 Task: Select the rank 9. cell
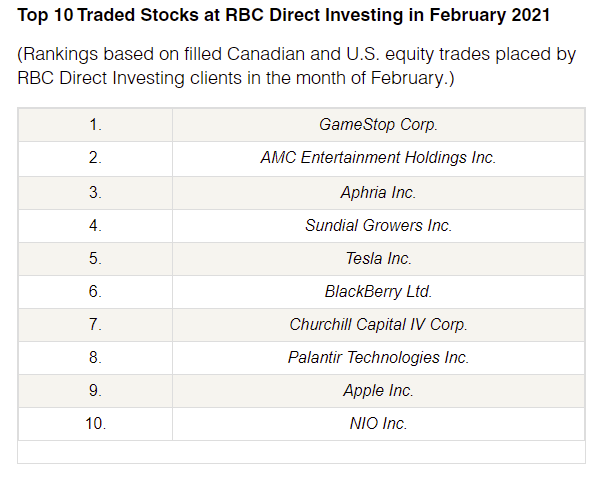[x=95, y=391]
